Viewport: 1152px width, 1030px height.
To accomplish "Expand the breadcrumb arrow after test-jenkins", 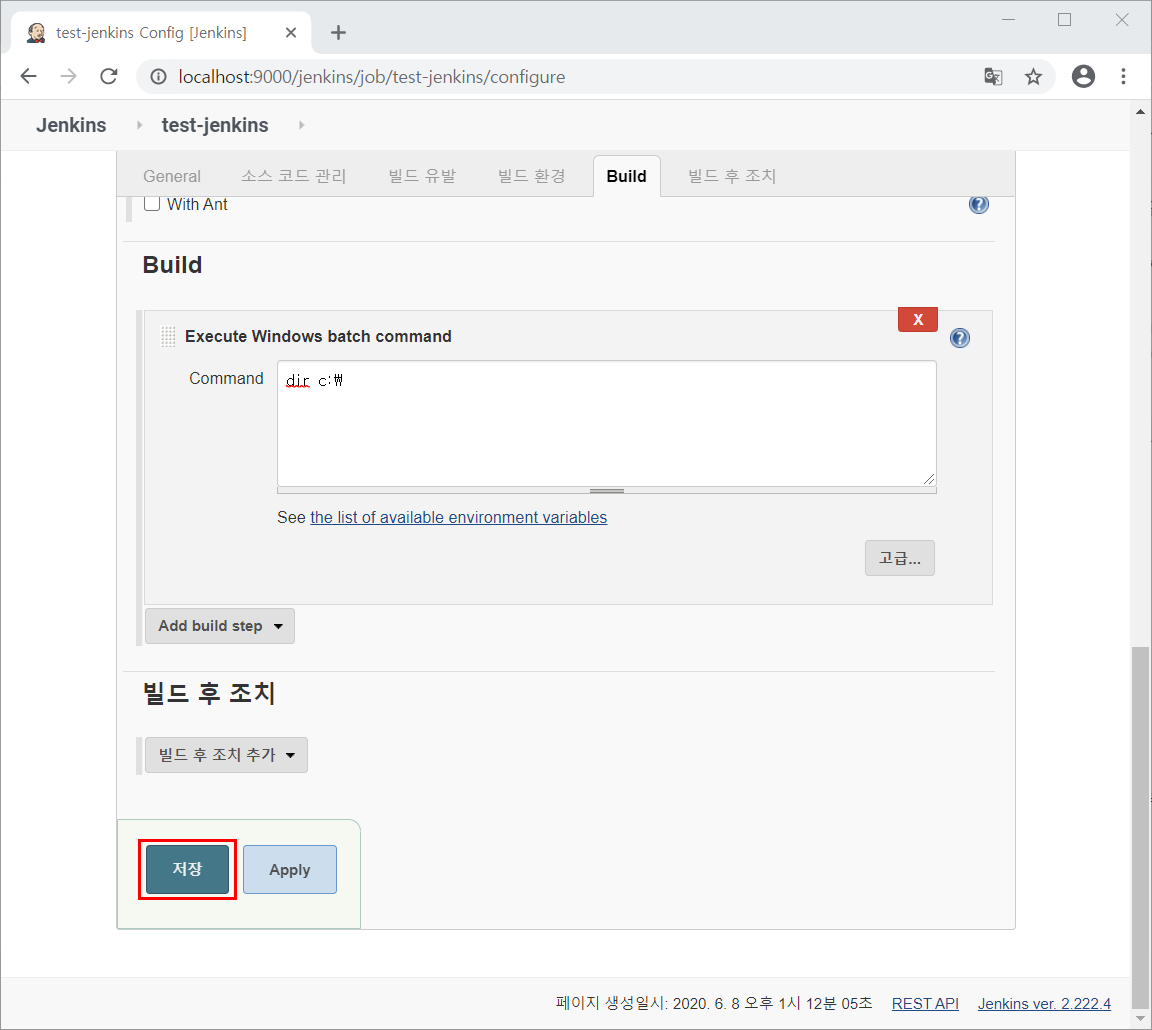I will [301, 126].
